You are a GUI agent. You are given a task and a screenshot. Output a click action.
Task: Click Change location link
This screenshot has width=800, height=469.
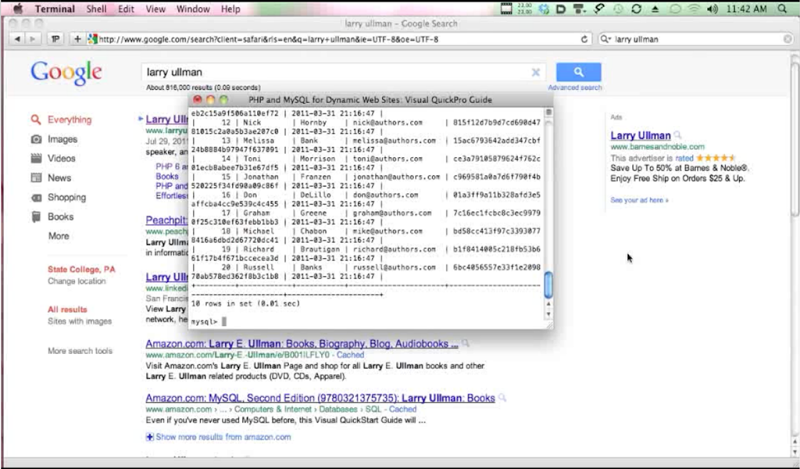coord(77,281)
